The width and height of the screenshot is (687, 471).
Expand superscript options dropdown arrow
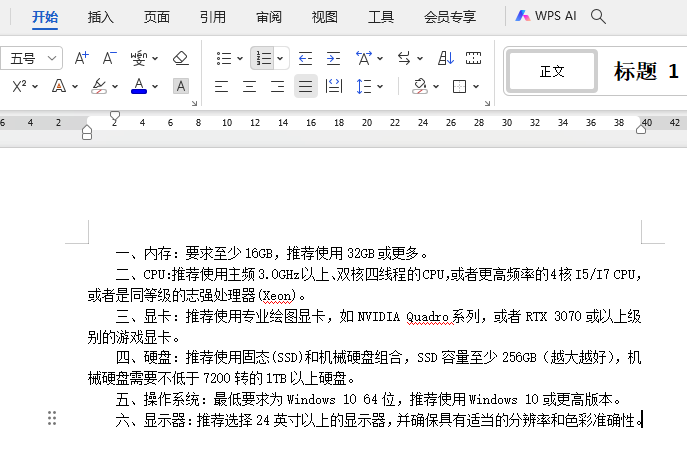35,87
